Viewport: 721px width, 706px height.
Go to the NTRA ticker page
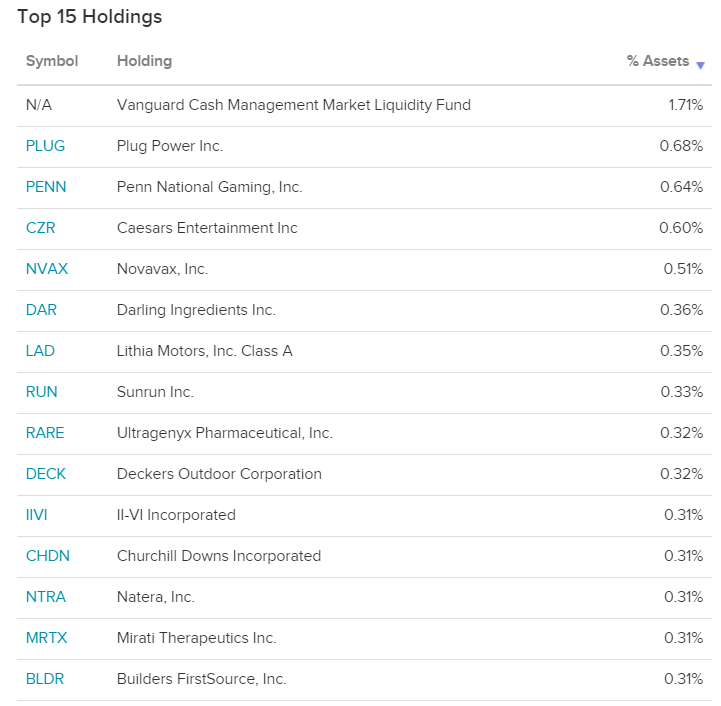click(46, 597)
